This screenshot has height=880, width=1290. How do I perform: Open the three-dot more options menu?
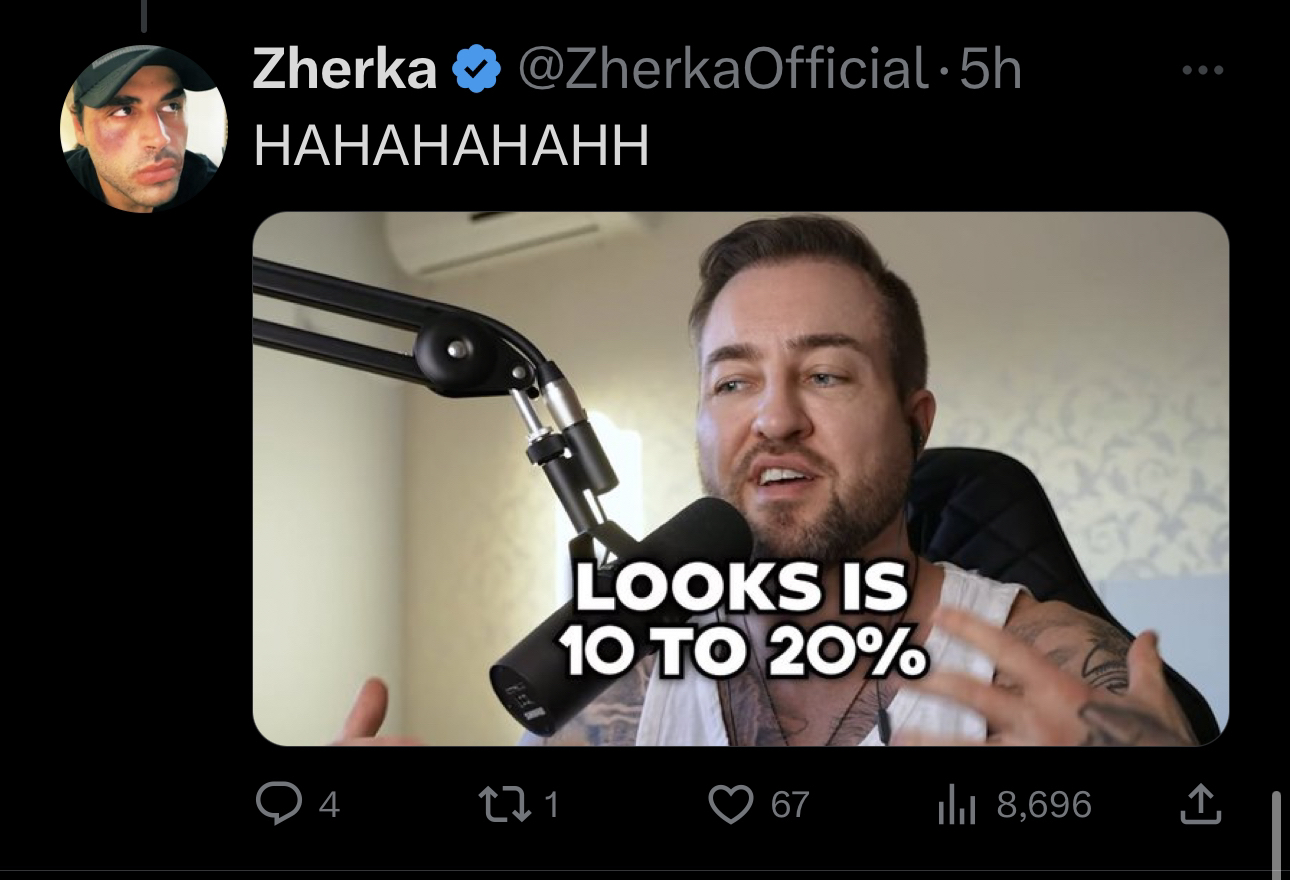pos(1202,71)
